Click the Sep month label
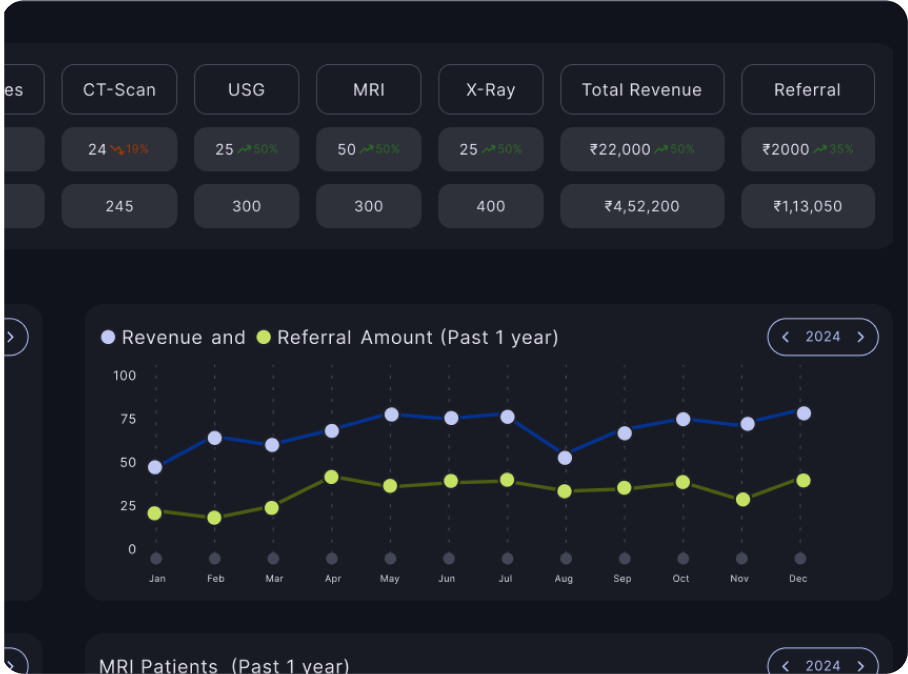Viewport: 908px width, 674px height. (x=623, y=578)
